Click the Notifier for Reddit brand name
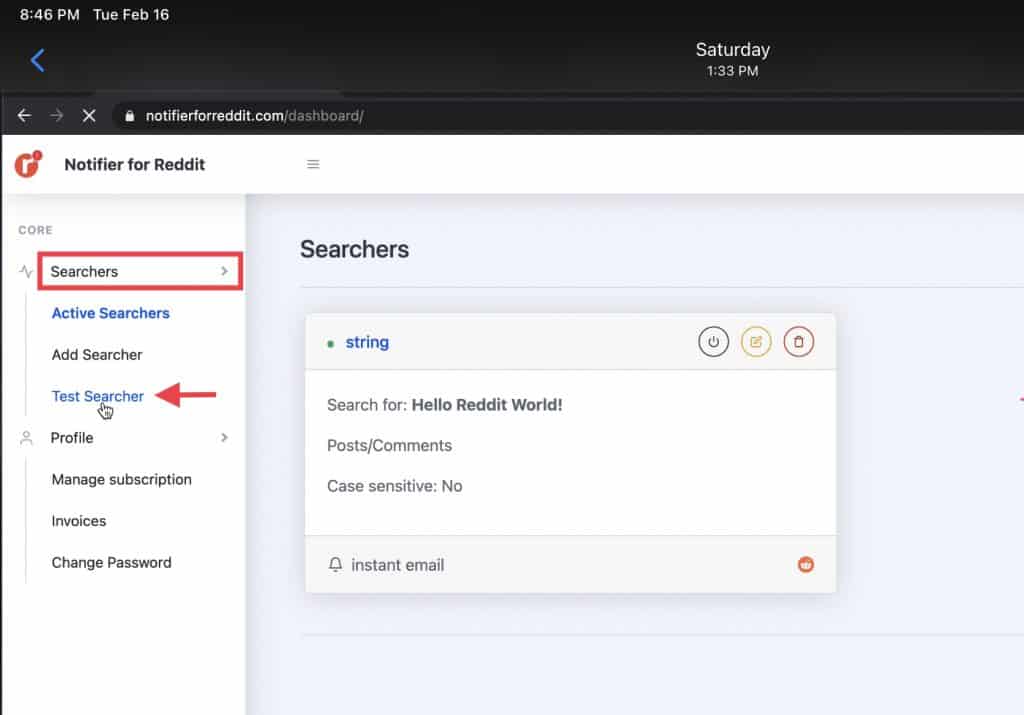The width and height of the screenshot is (1024, 715). (x=135, y=165)
